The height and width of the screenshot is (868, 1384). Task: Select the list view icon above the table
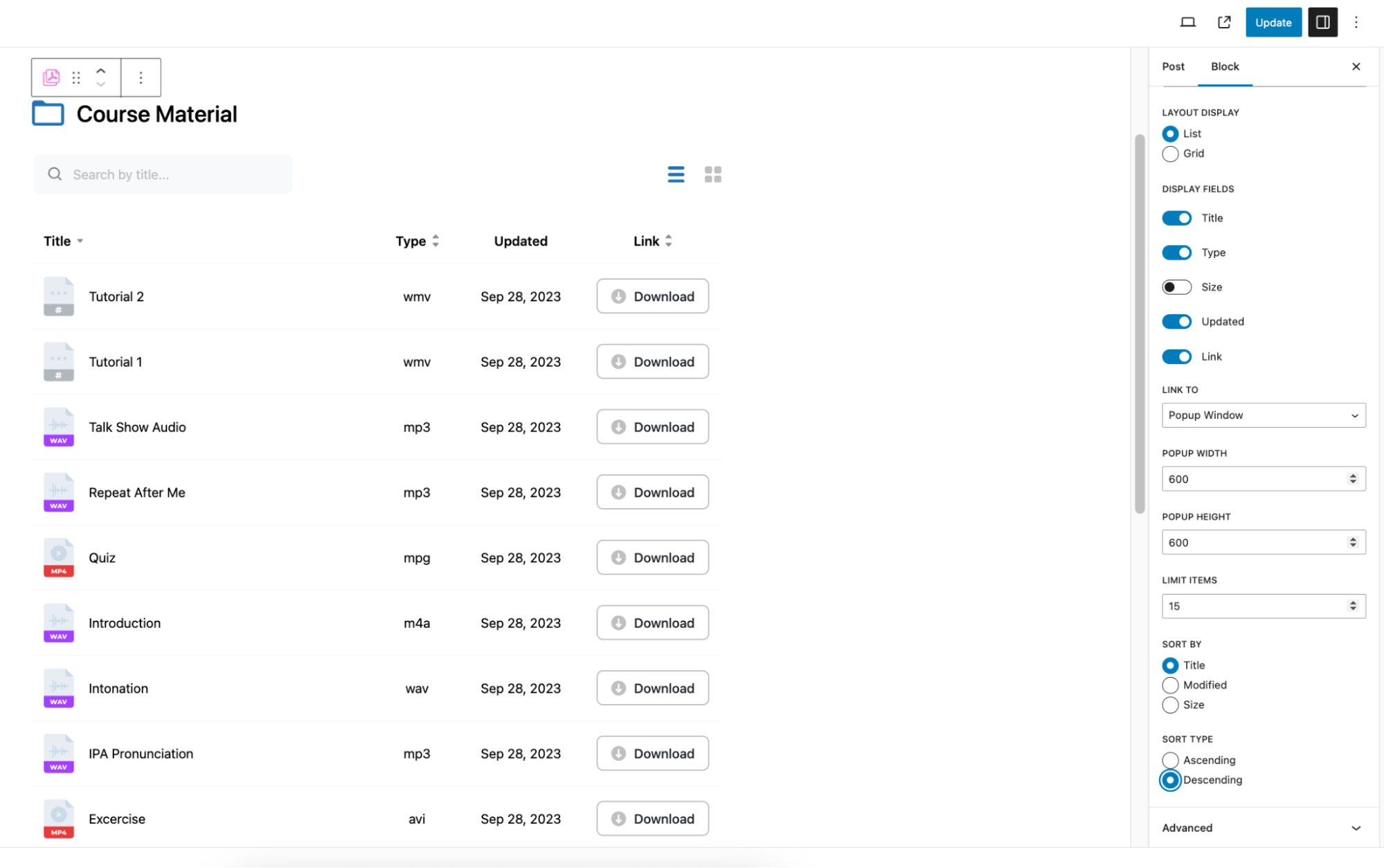click(x=676, y=174)
